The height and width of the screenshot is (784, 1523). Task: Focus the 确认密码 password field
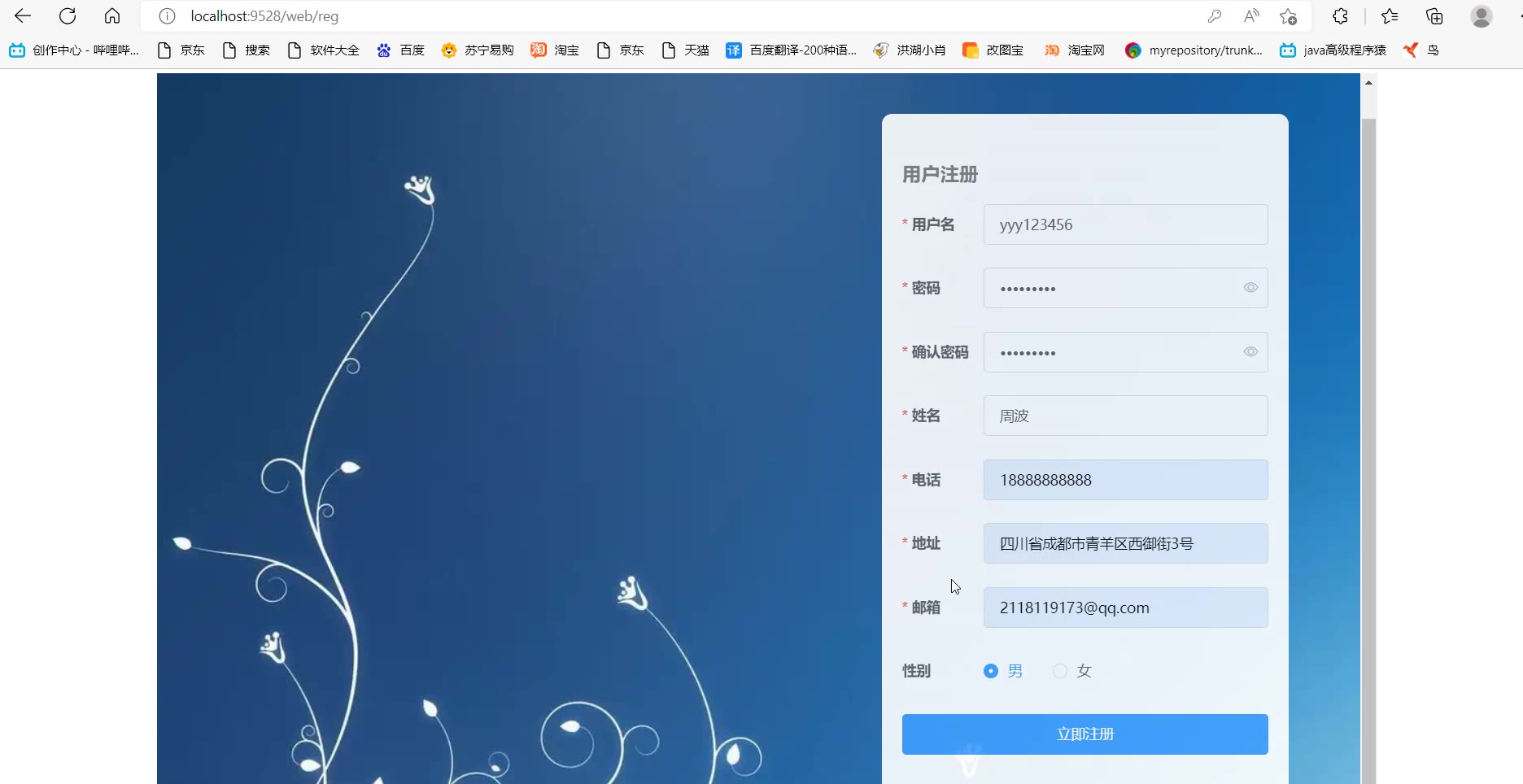1125,352
